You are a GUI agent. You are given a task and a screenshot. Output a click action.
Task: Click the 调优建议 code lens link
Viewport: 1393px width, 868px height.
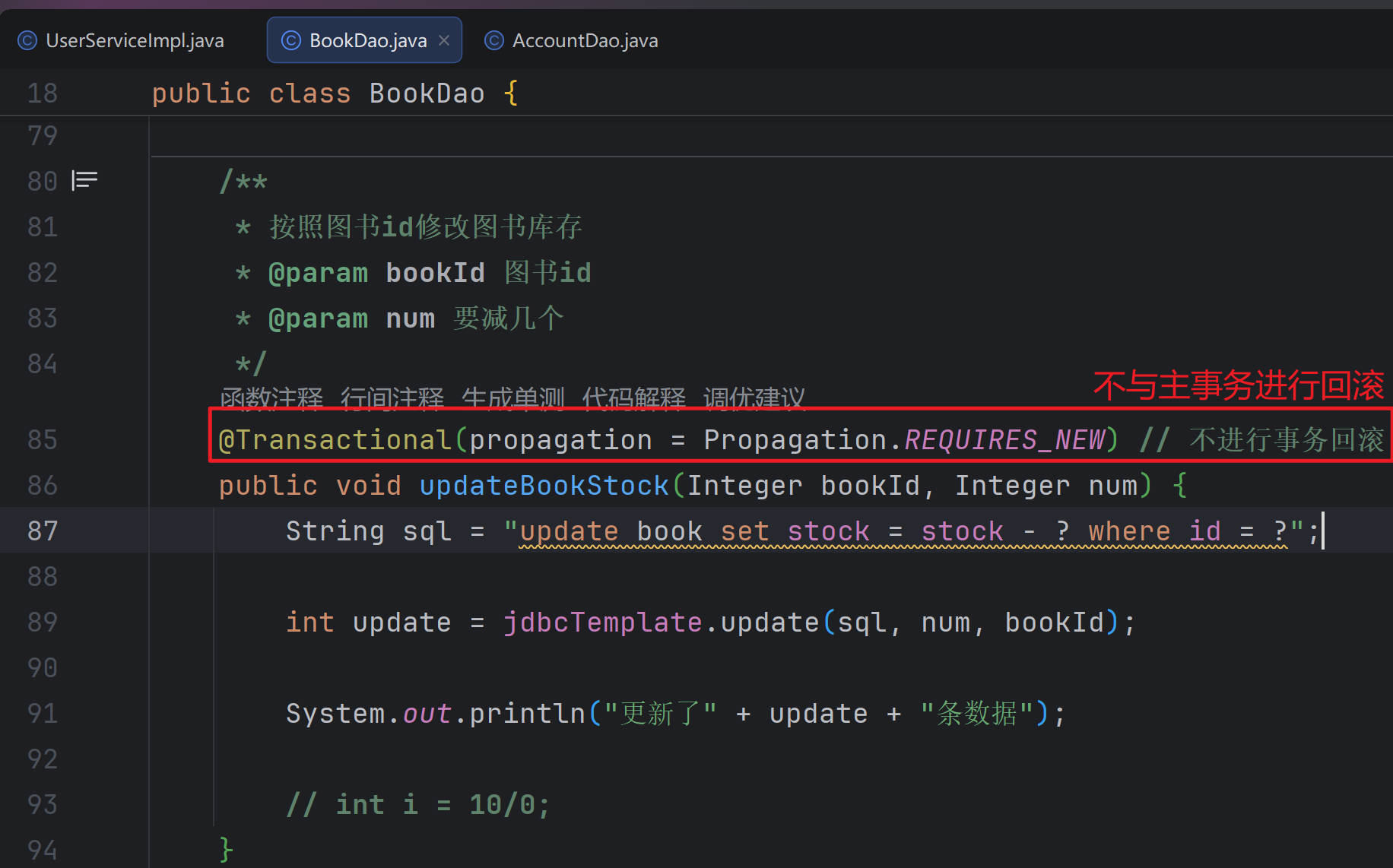(x=754, y=398)
